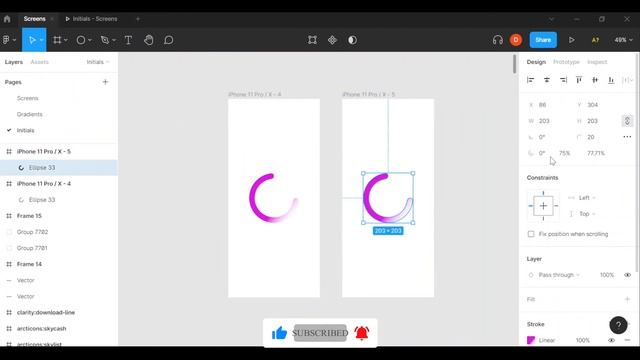Click the Create component icon
Image resolution: width=640 pixels, height=360 pixels.
(332, 40)
